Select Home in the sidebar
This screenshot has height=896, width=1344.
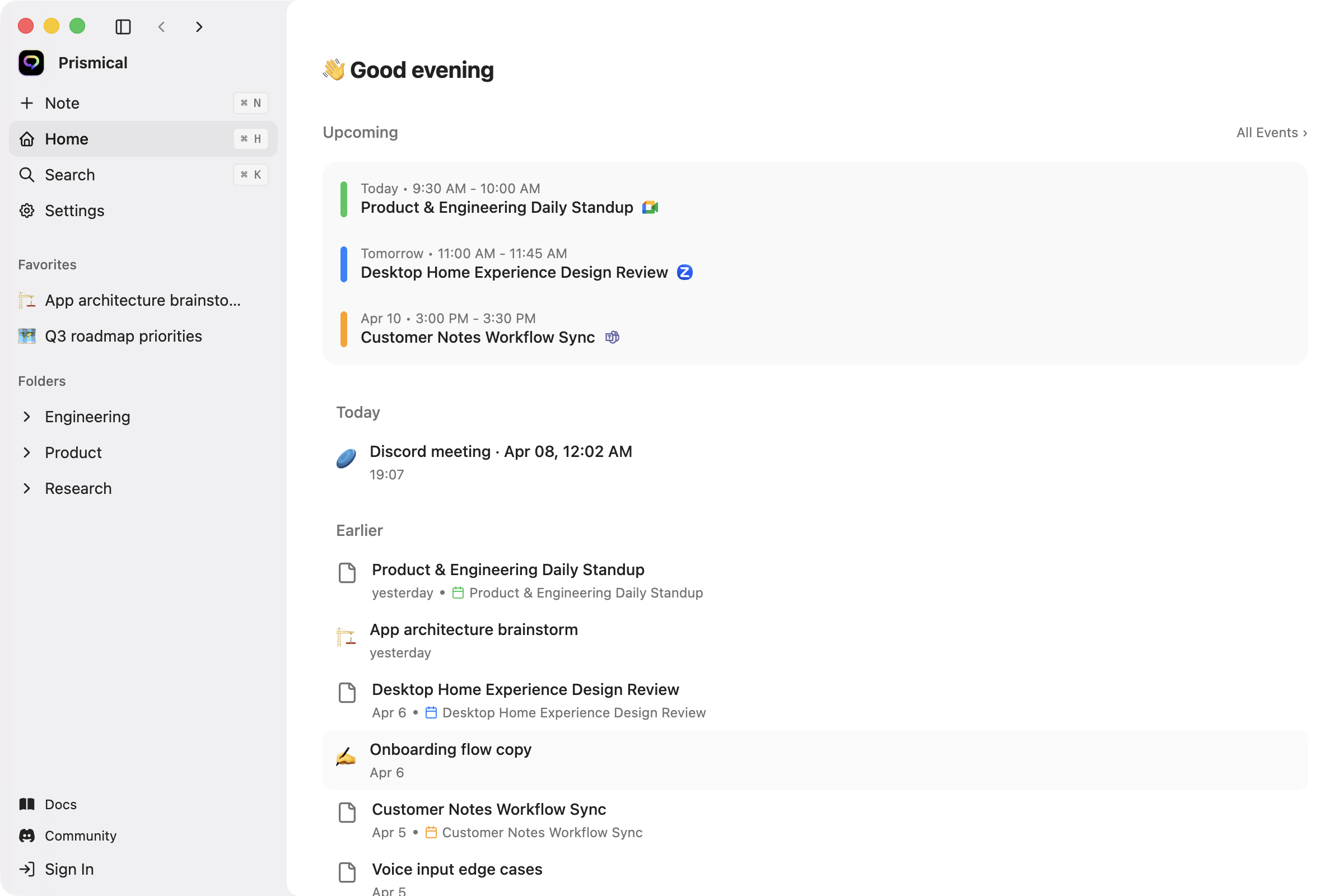(x=66, y=139)
